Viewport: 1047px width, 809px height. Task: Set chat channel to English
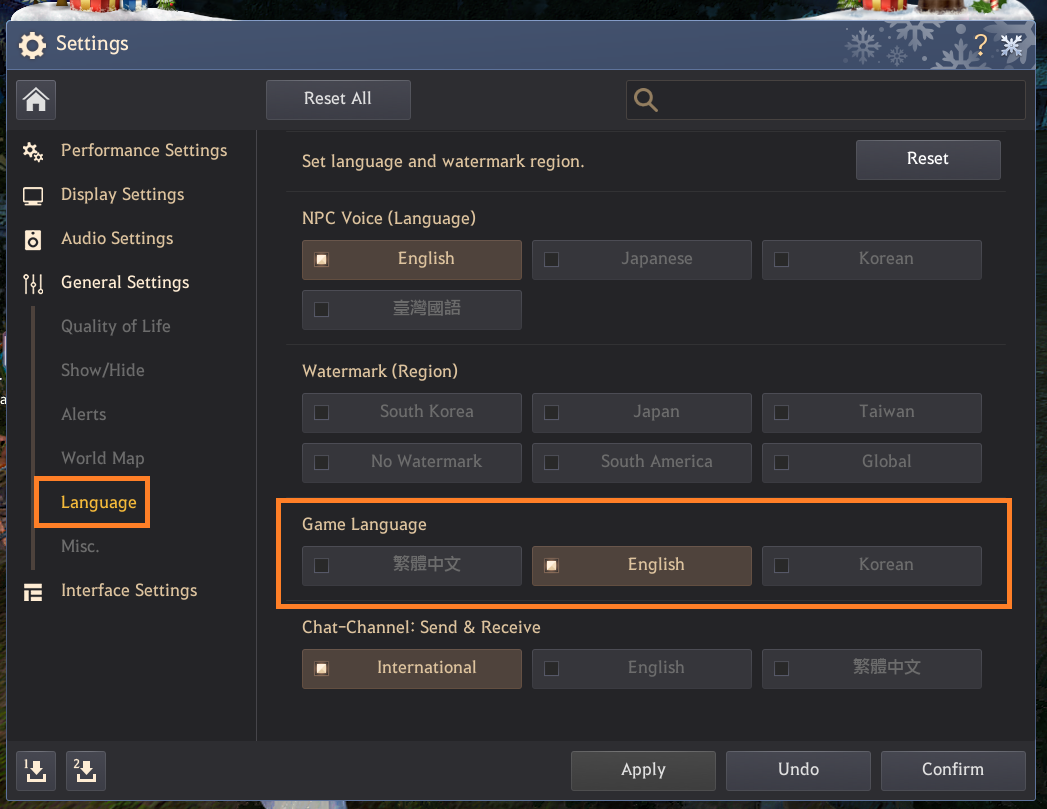642,668
